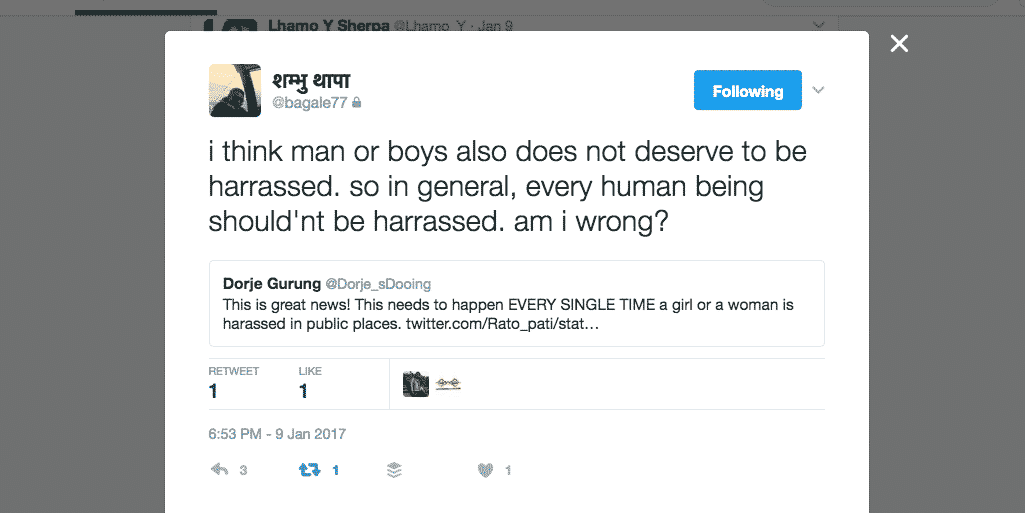Like the tweet with the heart icon
Image resolution: width=1025 pixels, height=513 pixels.
tap(486, 470)
